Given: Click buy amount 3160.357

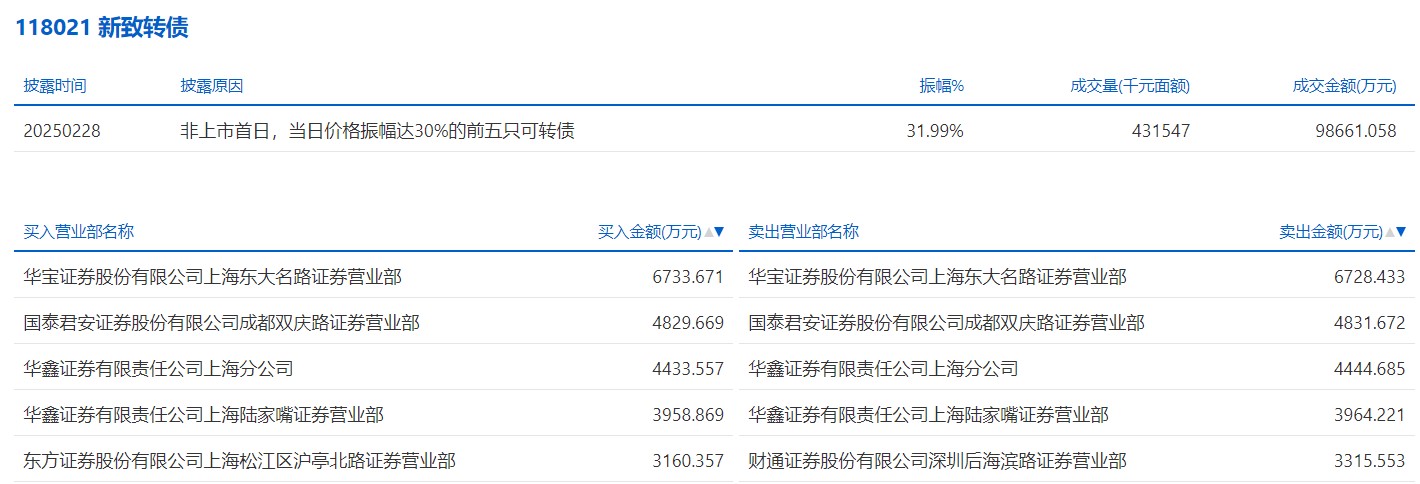Looking at the screenshot, I should (x=687, y=461).
